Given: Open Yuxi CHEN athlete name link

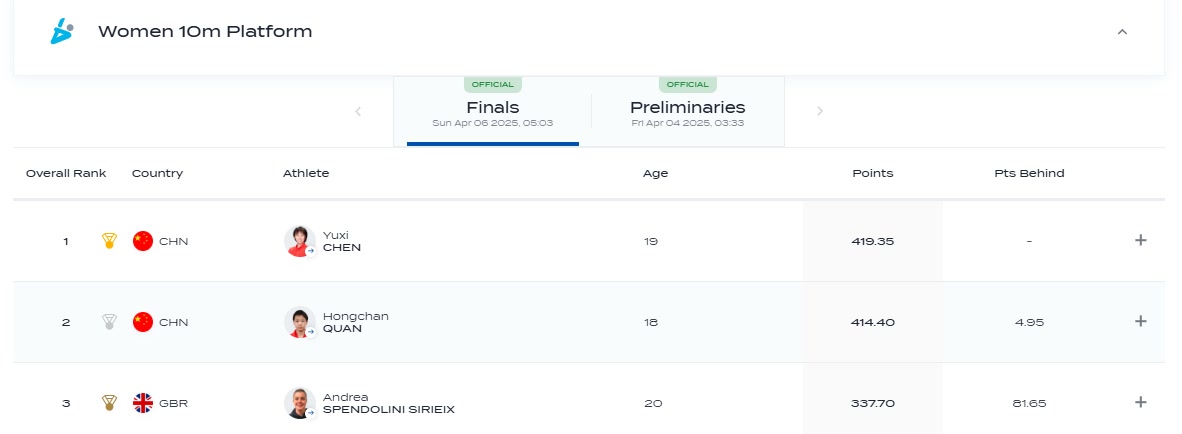Looking at the screenshot, I should tap(341, 241).
